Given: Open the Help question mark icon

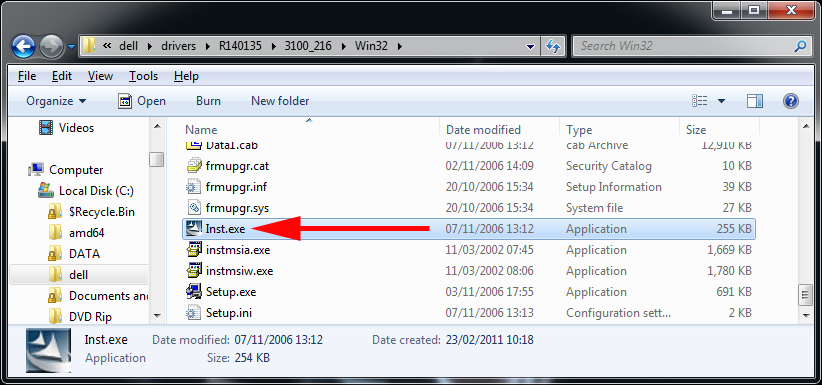Looking at the screenshot, I should tap(791, 101).
